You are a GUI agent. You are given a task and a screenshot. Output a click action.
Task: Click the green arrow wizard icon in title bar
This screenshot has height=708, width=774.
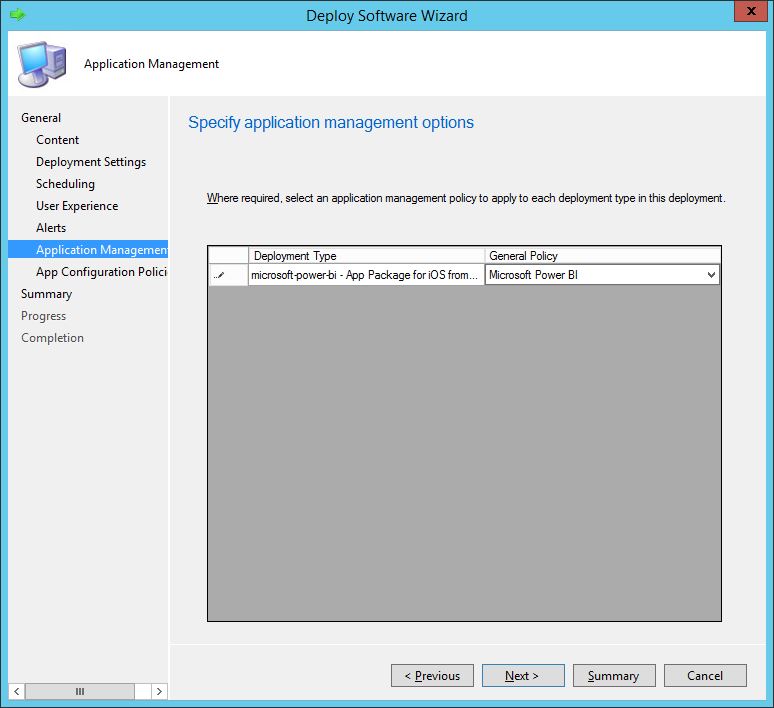click(x=17, y=14)
